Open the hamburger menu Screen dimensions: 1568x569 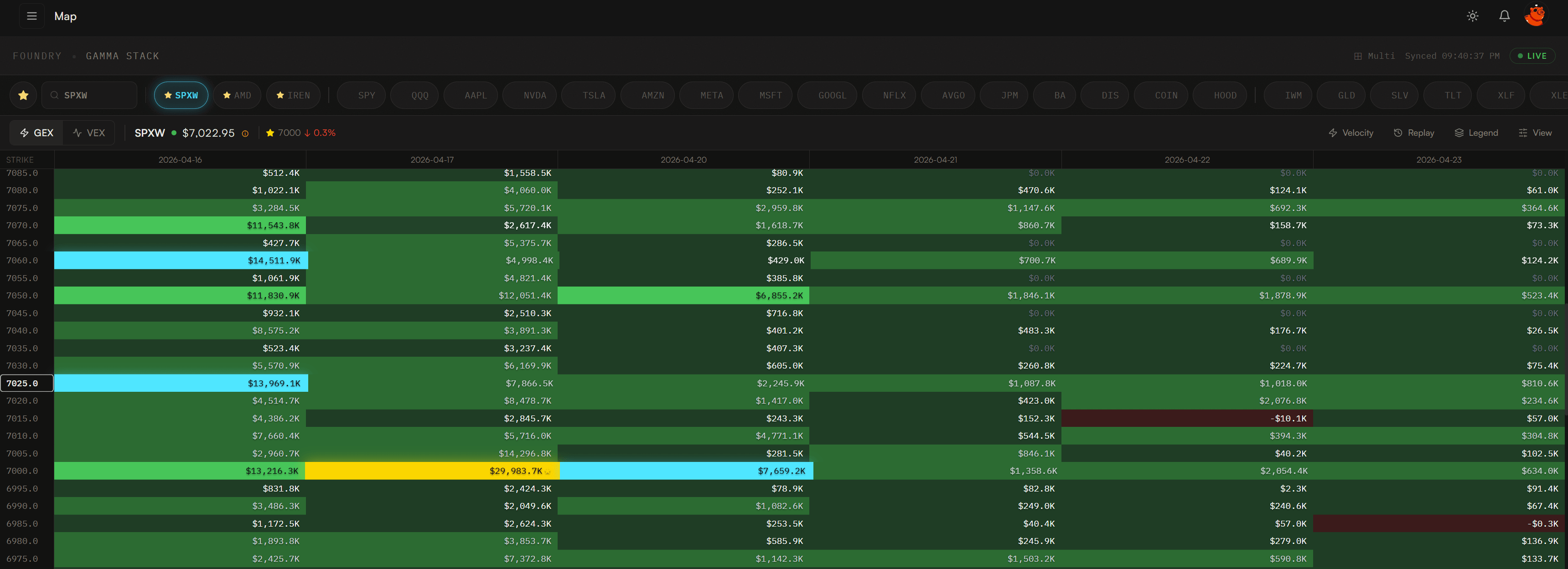(x=31, y=16)
